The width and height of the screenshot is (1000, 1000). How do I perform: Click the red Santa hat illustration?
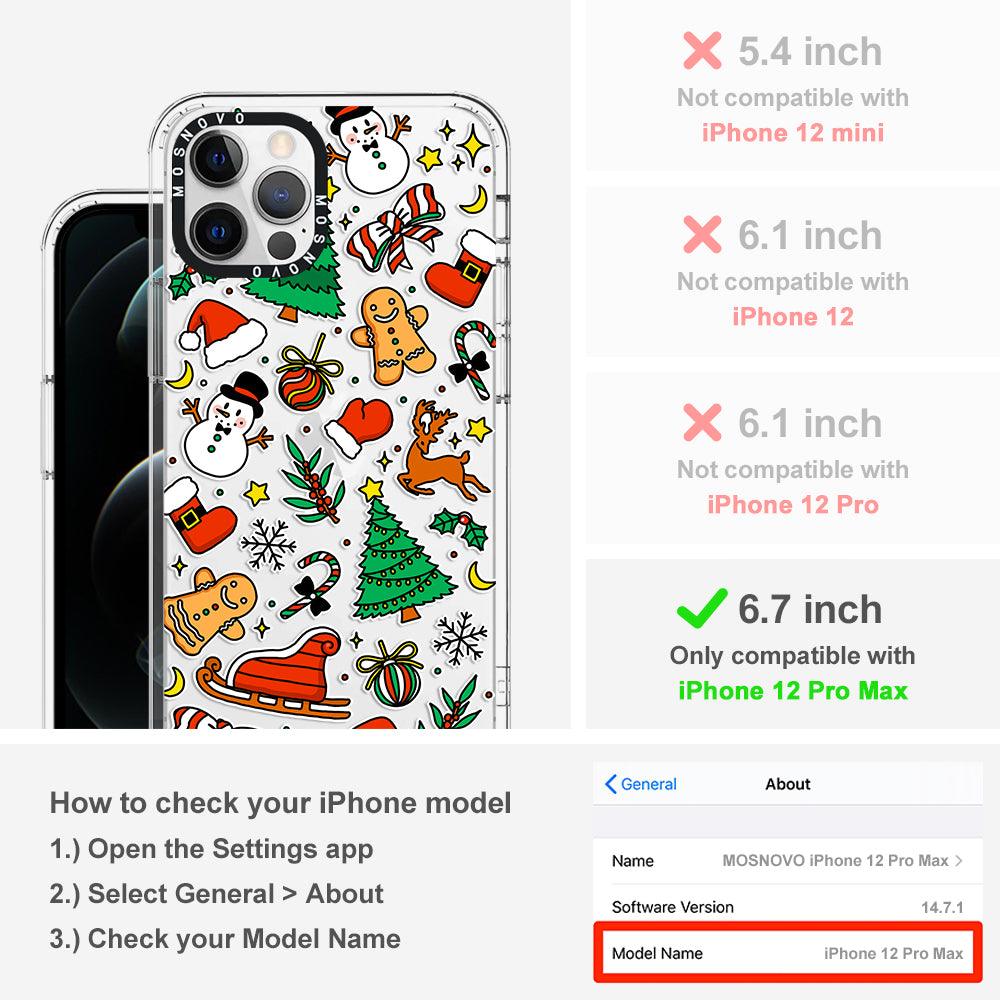[221, 334]
